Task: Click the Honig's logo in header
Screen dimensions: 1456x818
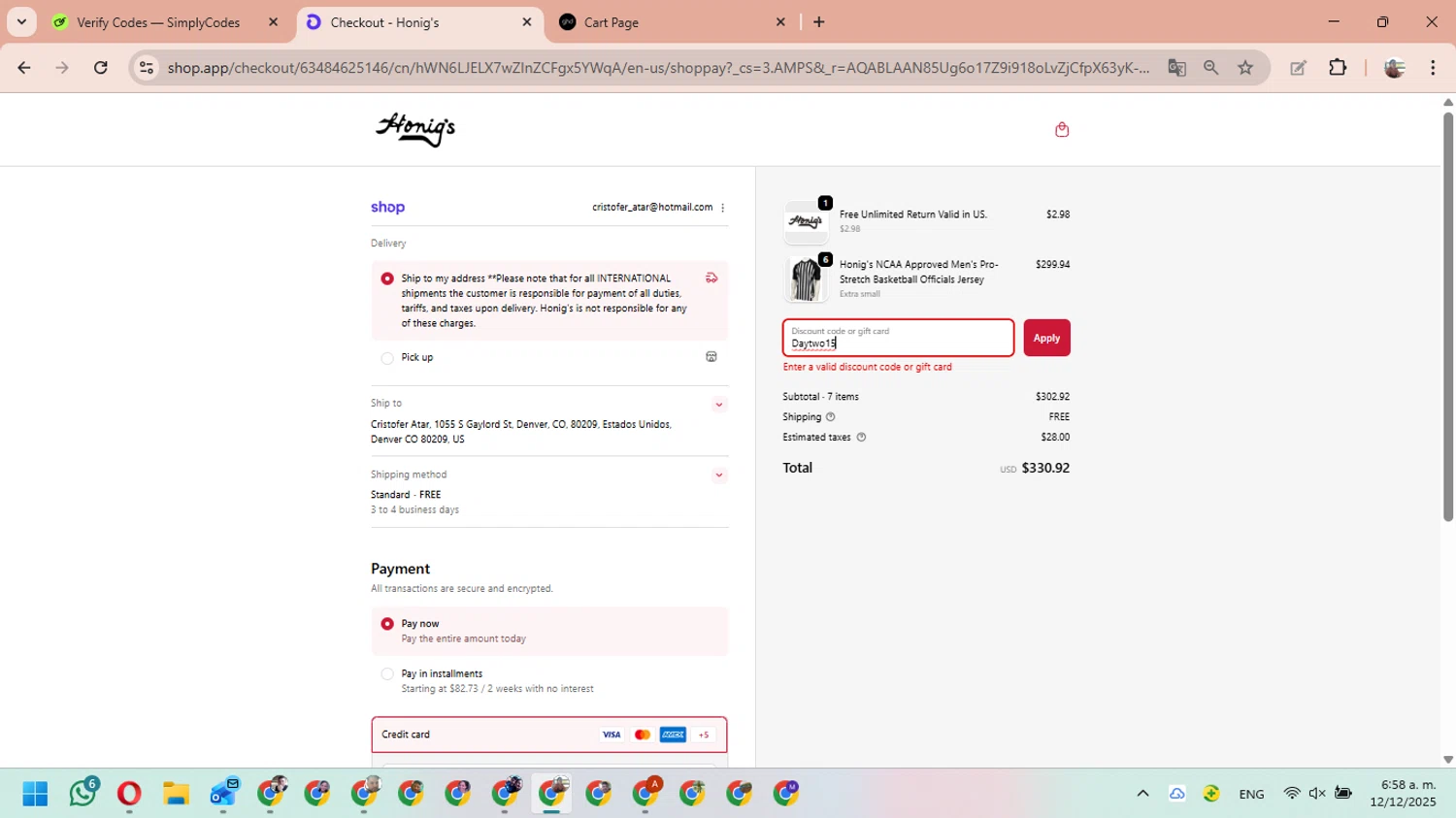Action: [415, 129]
